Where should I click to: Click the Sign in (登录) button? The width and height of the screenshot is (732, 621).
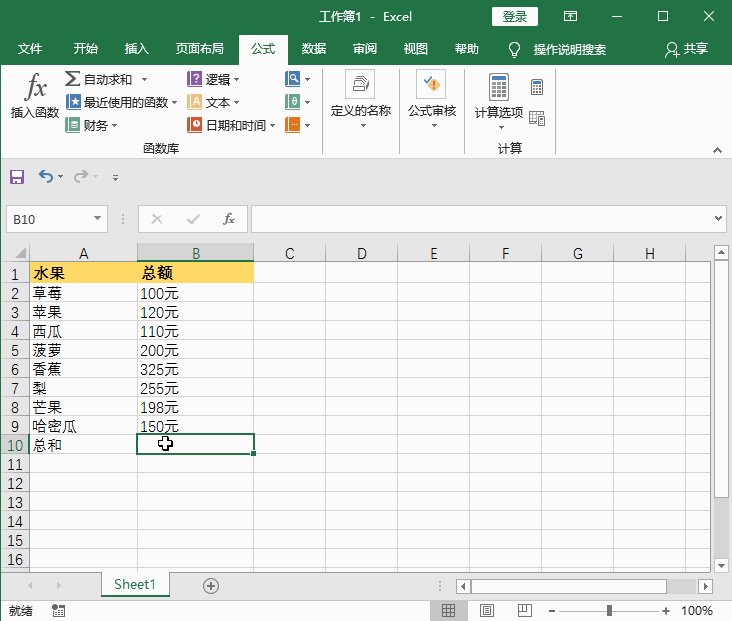(x=515, y=17)
